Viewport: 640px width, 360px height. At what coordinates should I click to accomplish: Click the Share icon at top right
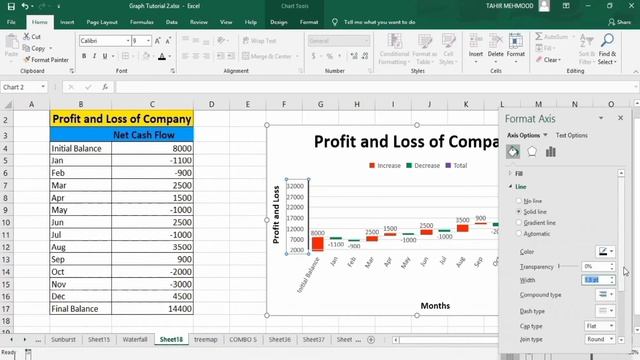pos(611,22)
